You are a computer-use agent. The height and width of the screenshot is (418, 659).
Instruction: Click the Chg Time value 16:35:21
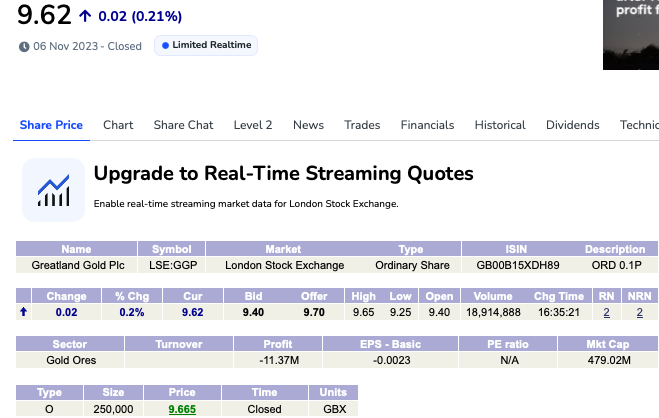[559, 313]
